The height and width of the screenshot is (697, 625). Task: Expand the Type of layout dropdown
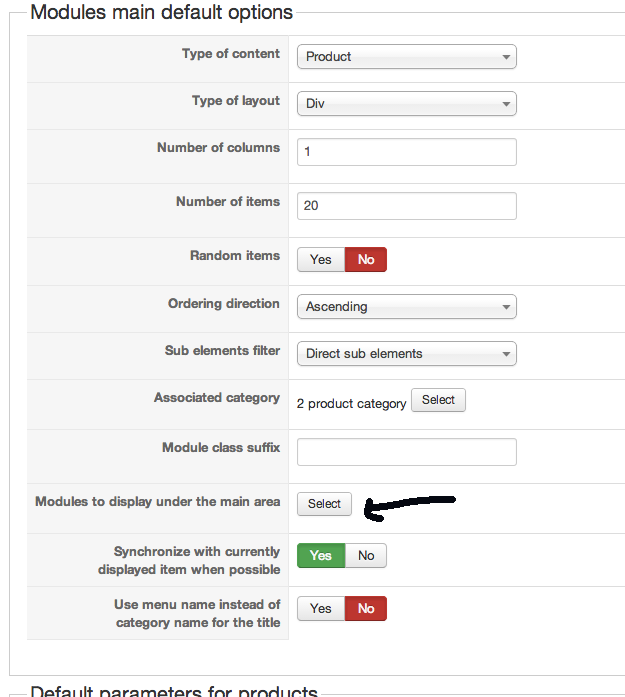point(406,103)
